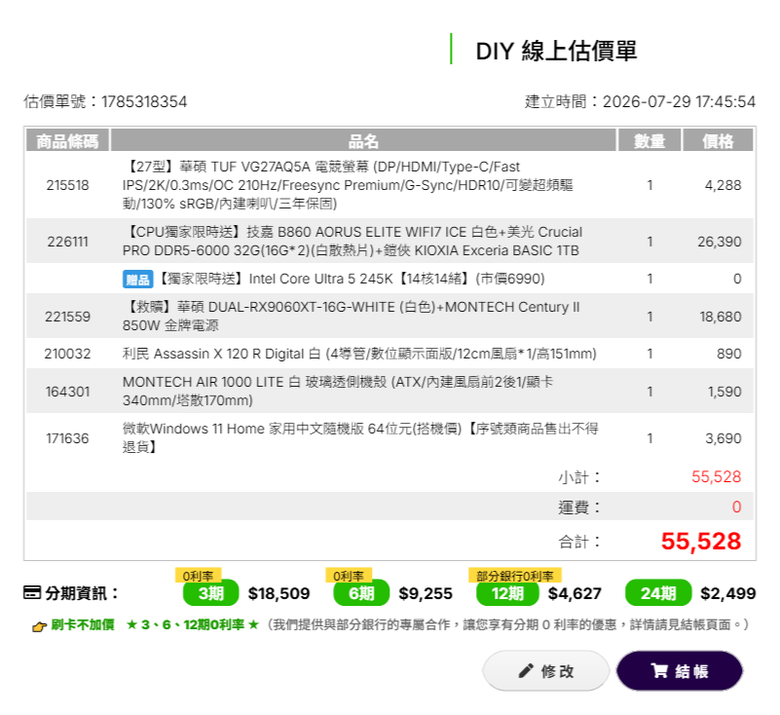
Task: Select the 12期 installment pill
Action: click(507, 593)
